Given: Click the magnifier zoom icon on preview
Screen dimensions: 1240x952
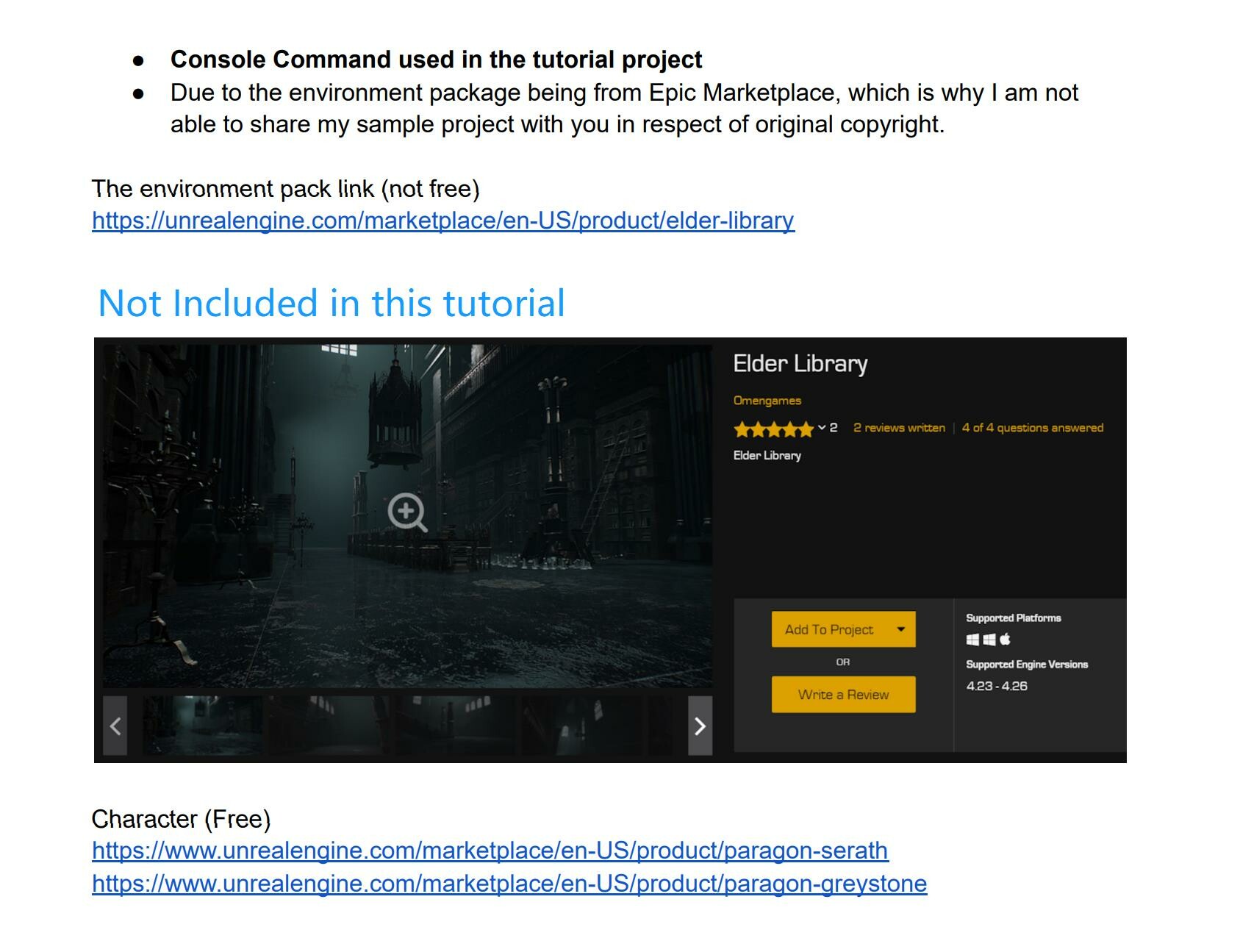Looking at the screenshot, I should [407, 512].
